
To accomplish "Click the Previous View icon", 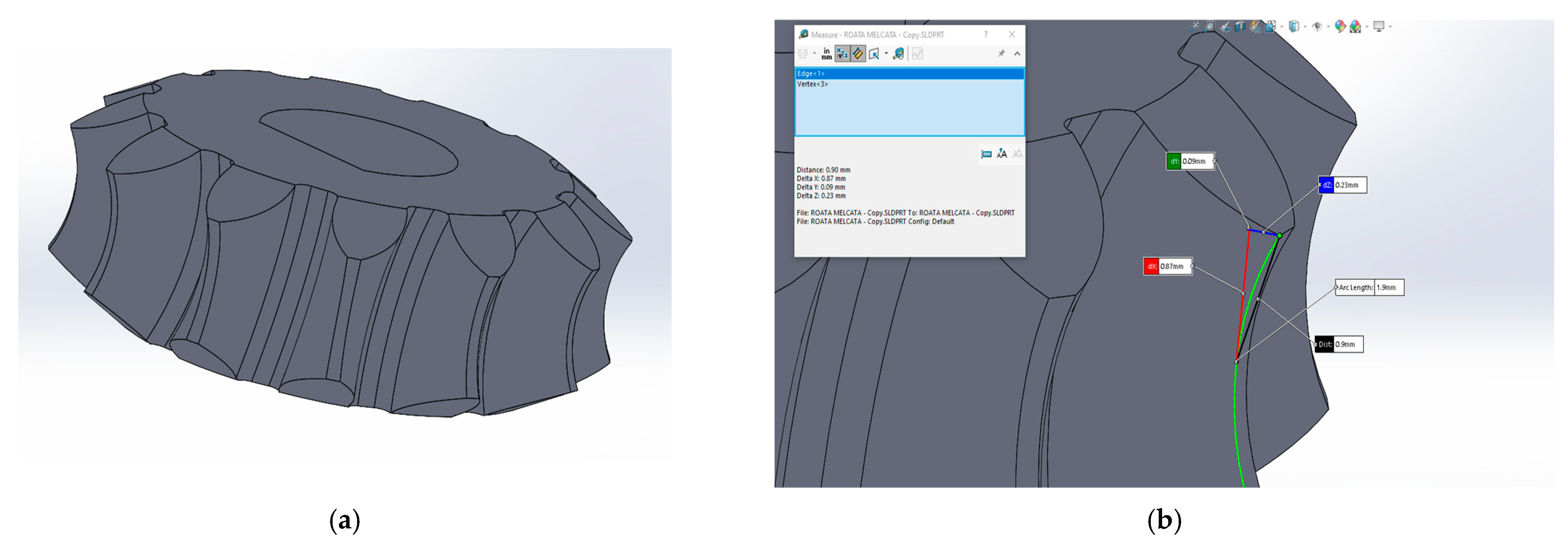I will pos(1225,27).
